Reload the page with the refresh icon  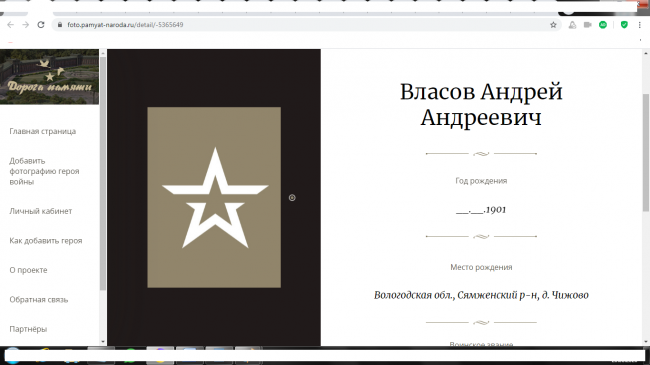point(41,25)
